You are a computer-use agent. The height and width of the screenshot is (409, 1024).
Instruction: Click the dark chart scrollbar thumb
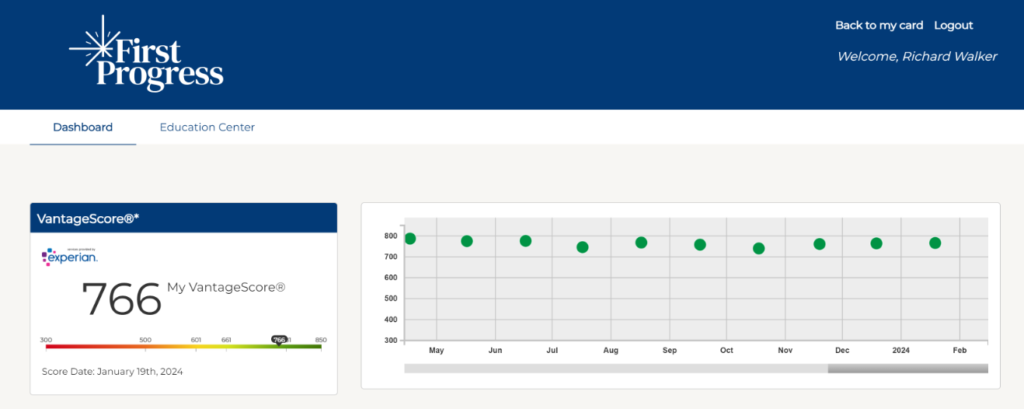click(907, 369)
